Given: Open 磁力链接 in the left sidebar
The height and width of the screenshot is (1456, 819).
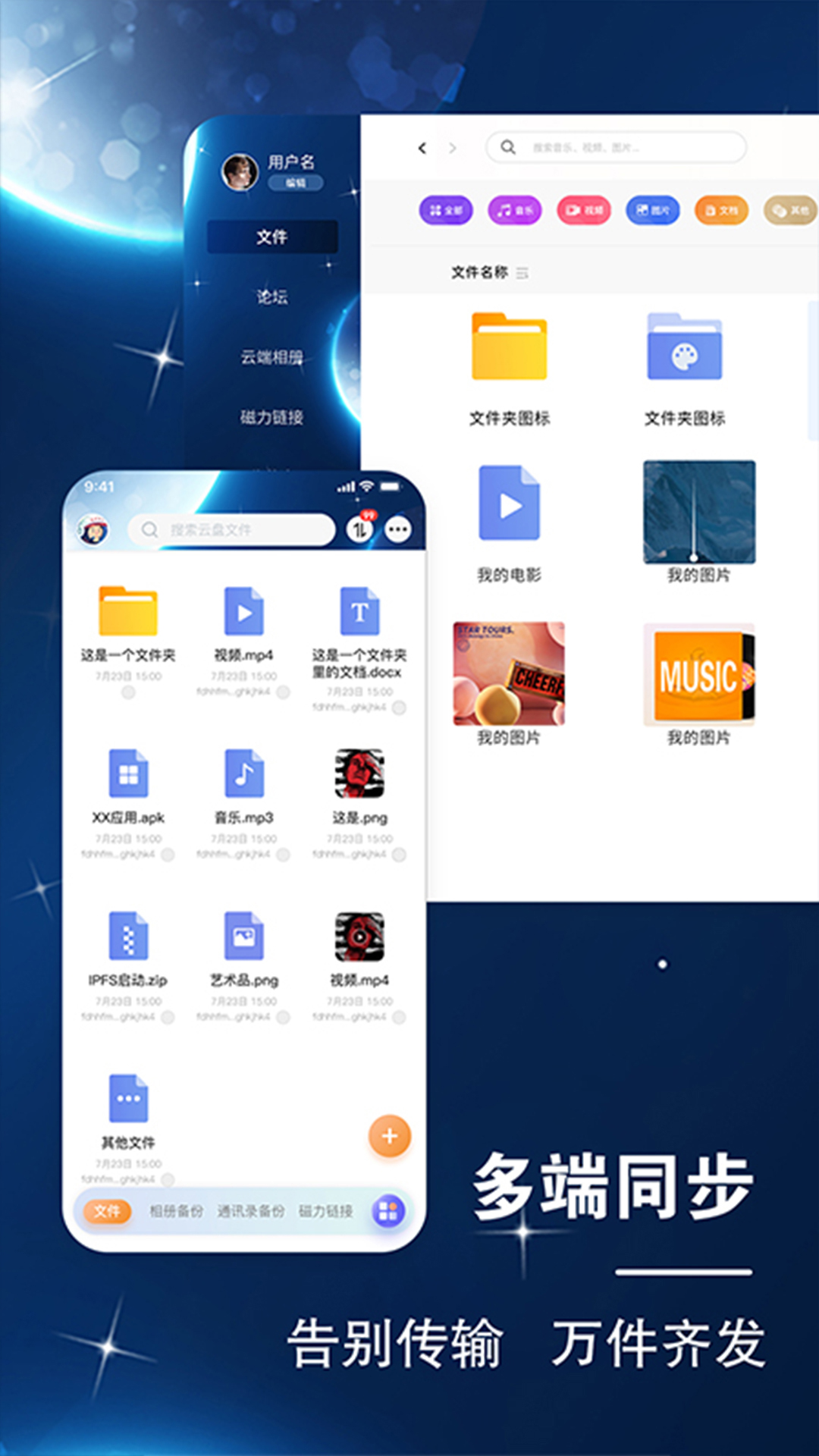Looking at the screenshot, I should 271,417.
